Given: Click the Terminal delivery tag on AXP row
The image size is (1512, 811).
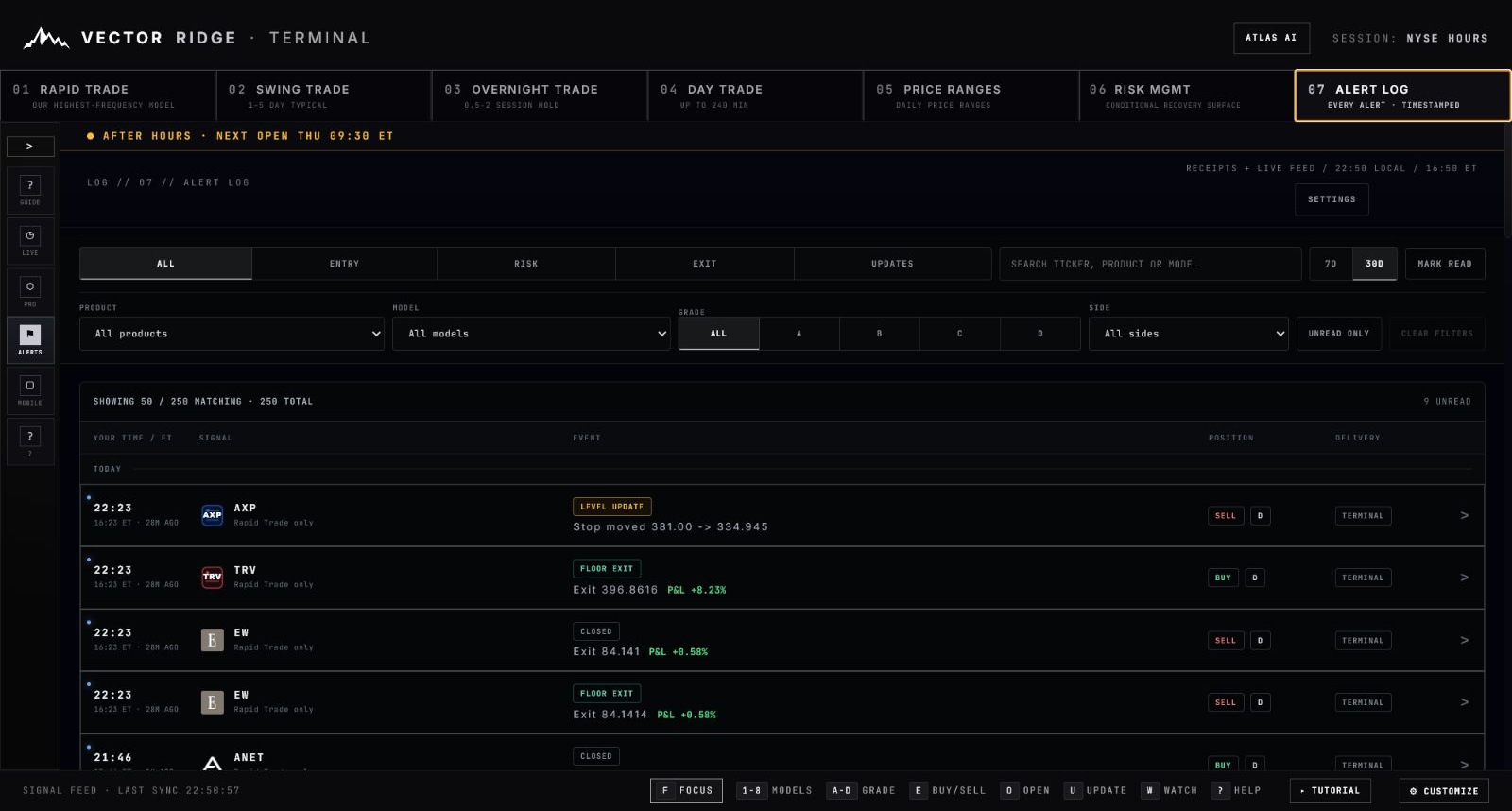Looking at the screenshot, I should 1363,516.
